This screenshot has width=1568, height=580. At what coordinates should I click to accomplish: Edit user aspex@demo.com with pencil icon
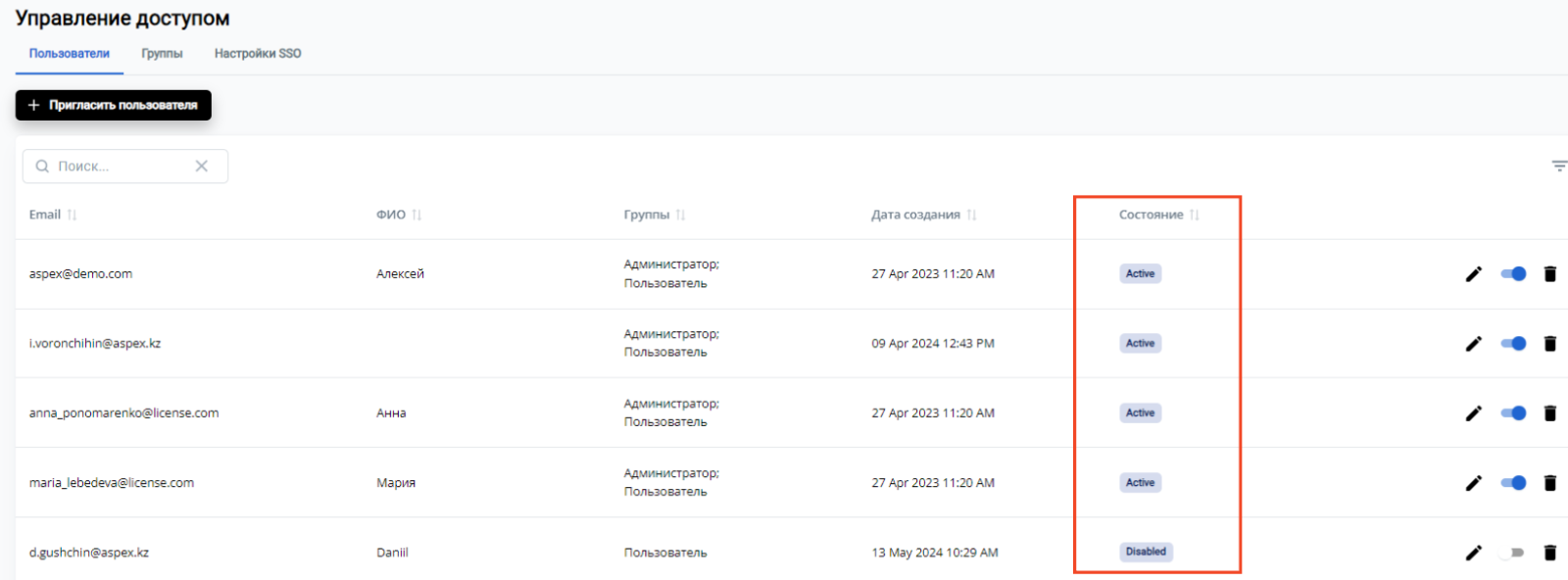tap(1473, 274)
